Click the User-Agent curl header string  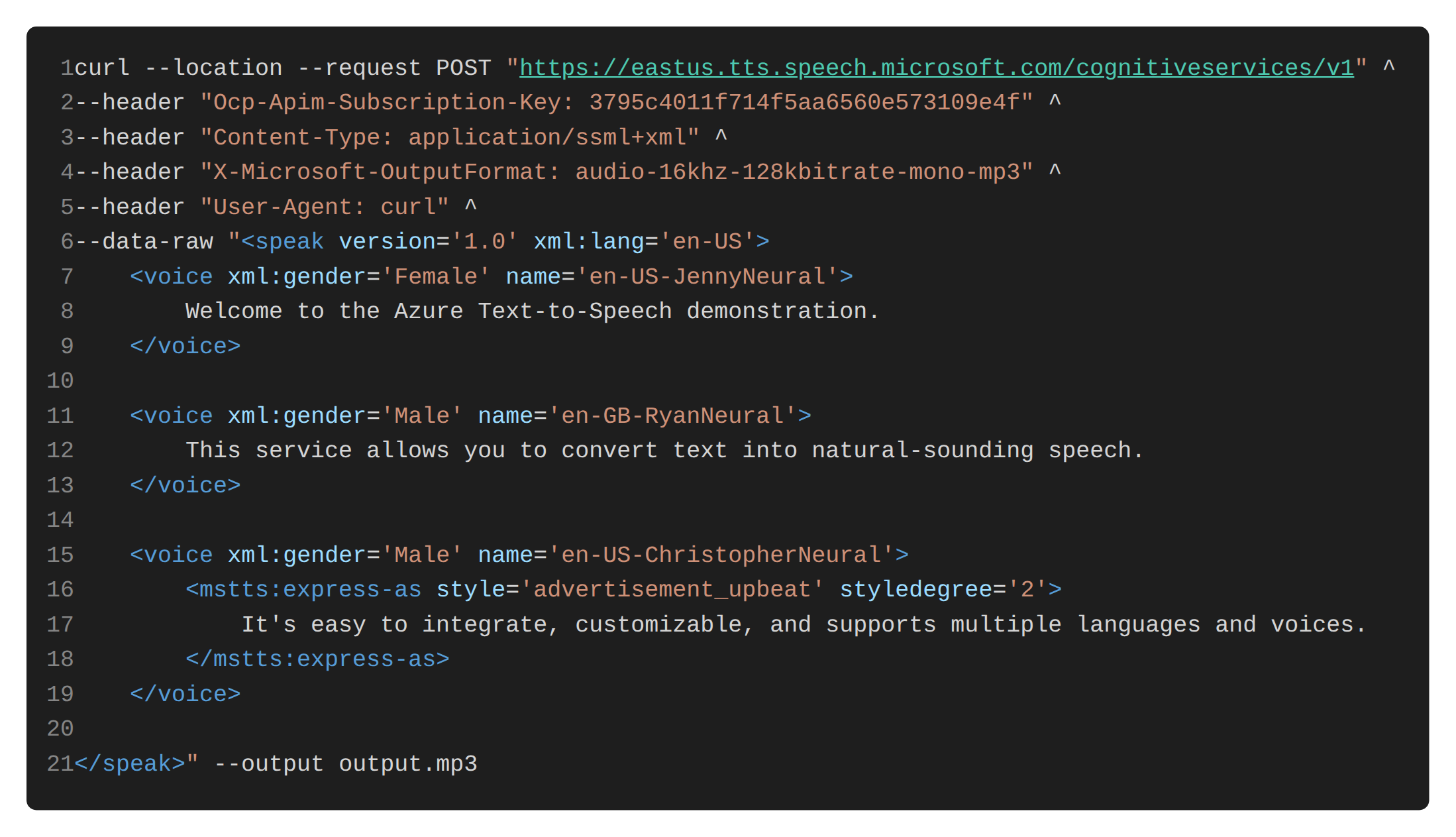pos(325,207)
